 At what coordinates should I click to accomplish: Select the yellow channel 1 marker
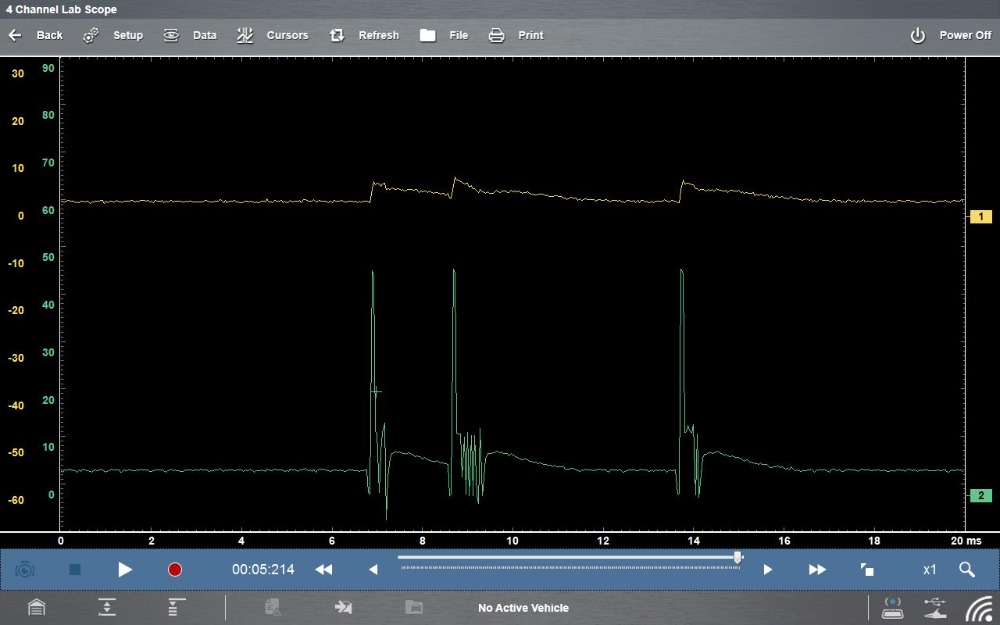(980, 216)
